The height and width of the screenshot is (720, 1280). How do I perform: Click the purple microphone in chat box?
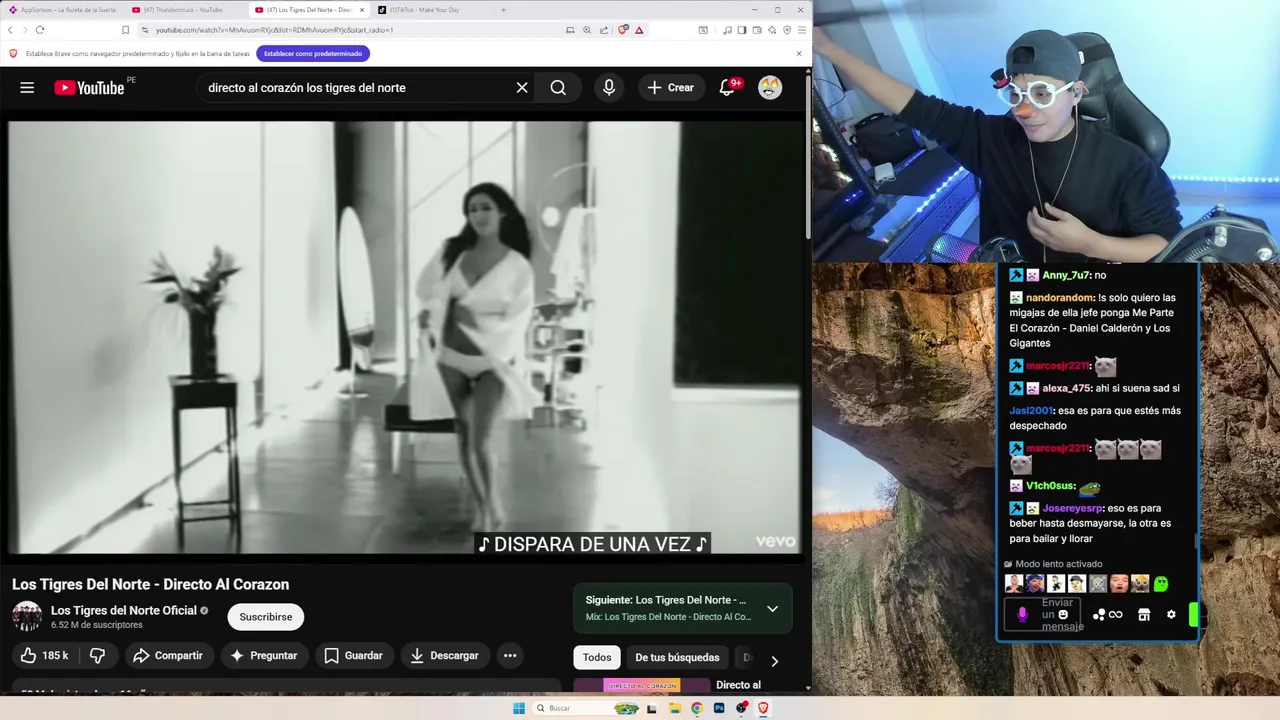click(1022, 615)
